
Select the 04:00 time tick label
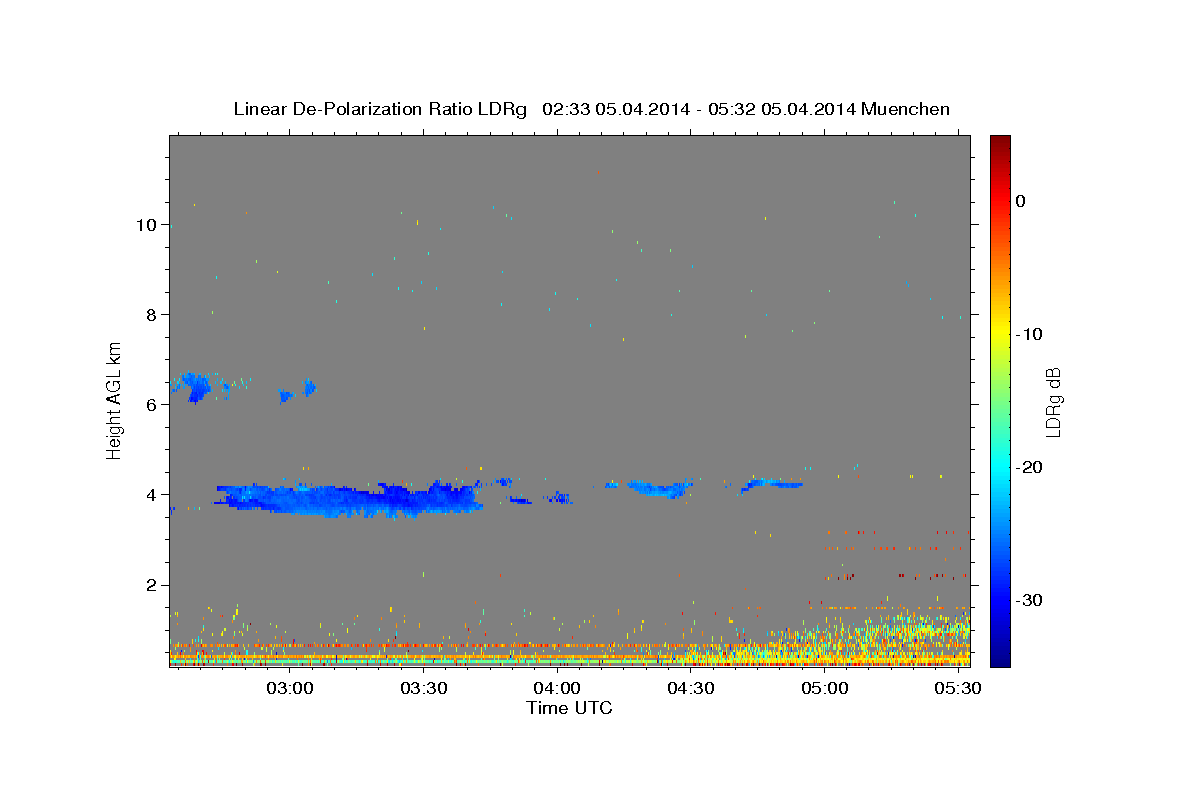(x=557, y=689)
